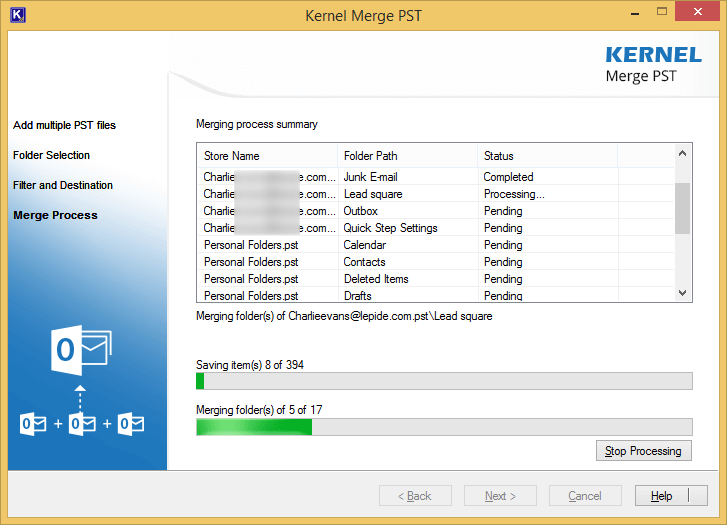Click Personal Folders.pst in Calendar row
Screen dimensions: 727x525
251,245
